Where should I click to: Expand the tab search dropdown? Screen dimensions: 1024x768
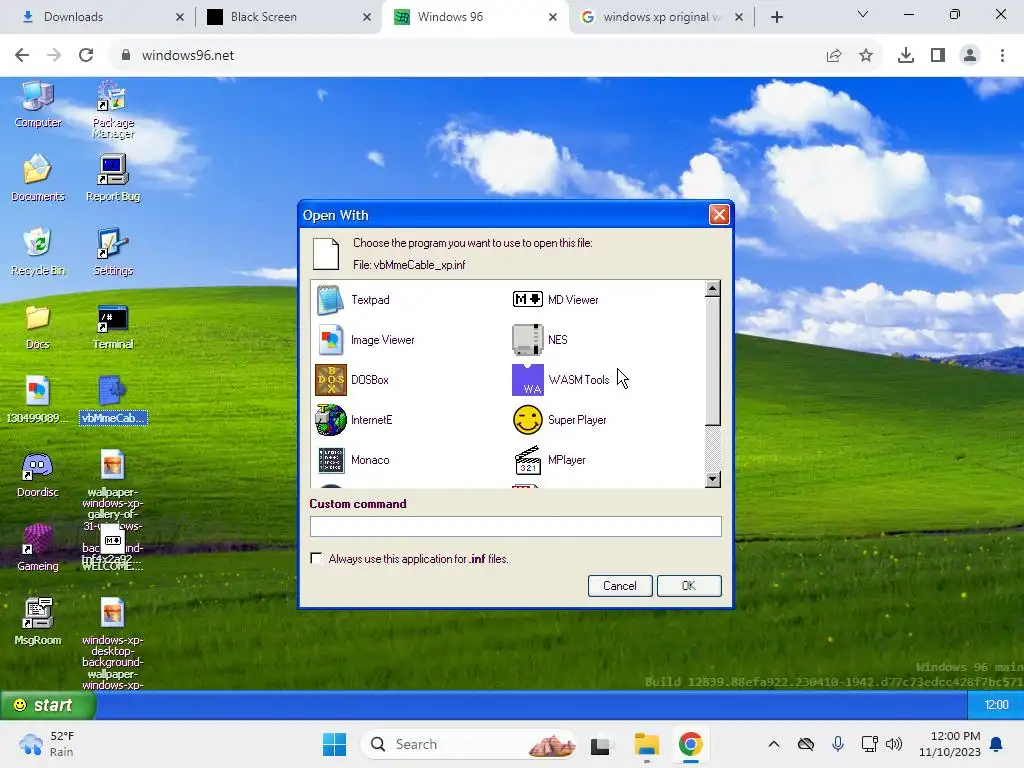pyautogui.click(x=863, y=14)
